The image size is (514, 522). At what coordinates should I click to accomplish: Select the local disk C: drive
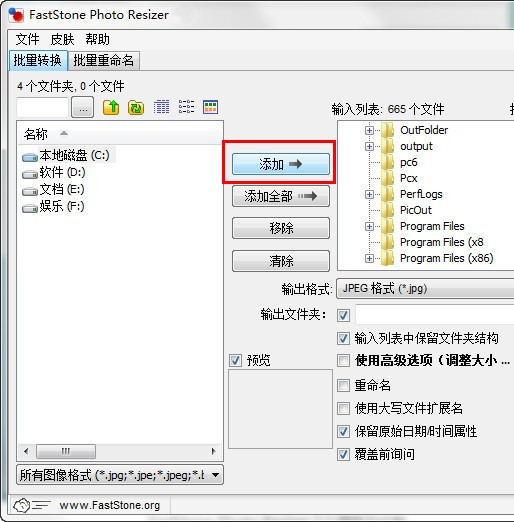click(66, 155)
